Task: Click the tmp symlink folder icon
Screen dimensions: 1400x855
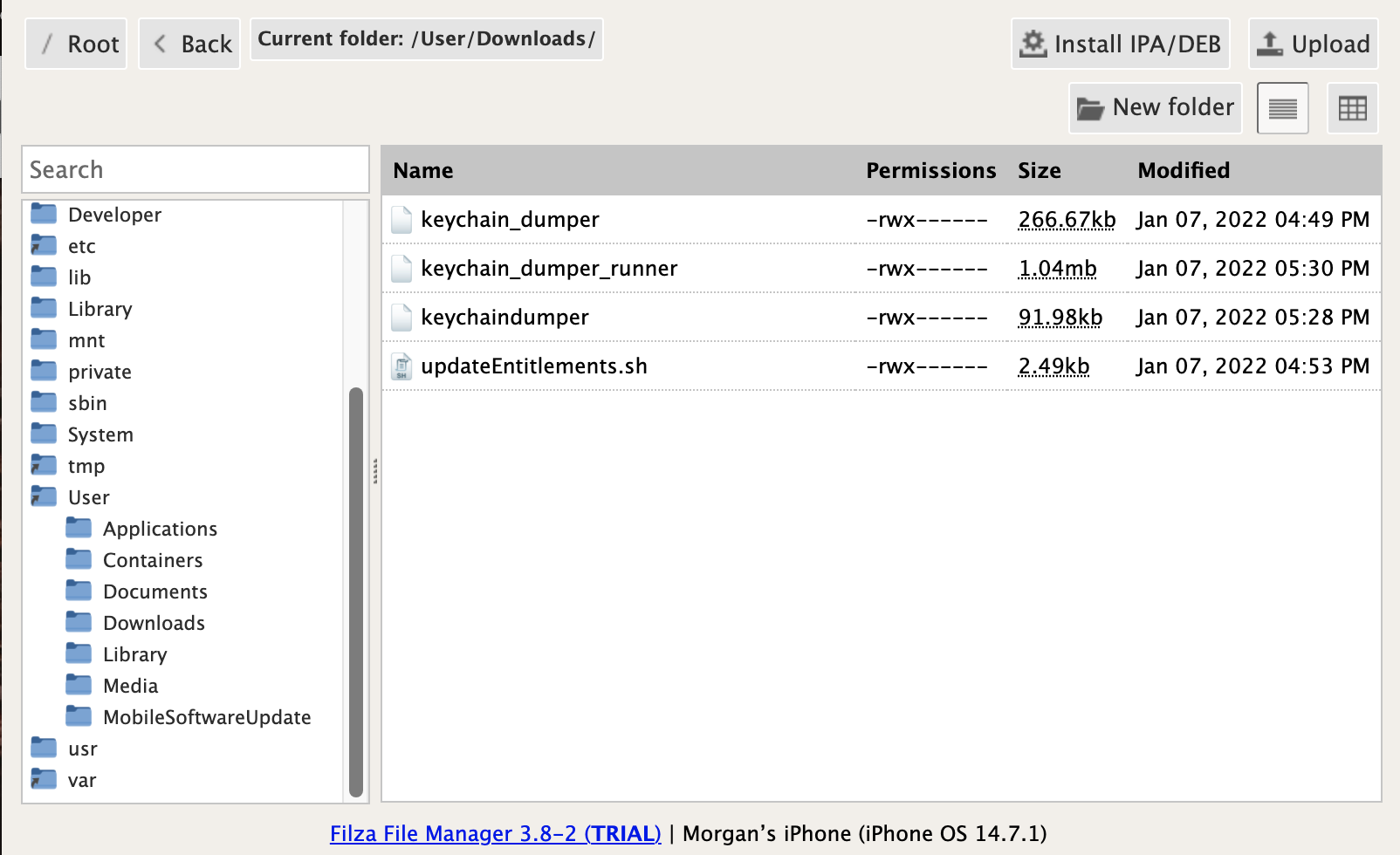Action: (44, 465)
